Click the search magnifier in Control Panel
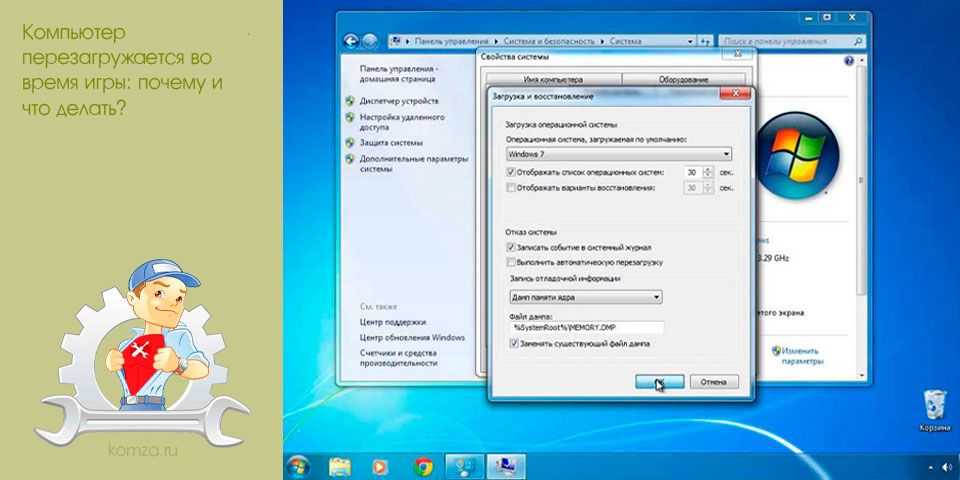 pyautogui.click(x=858, y=42)
